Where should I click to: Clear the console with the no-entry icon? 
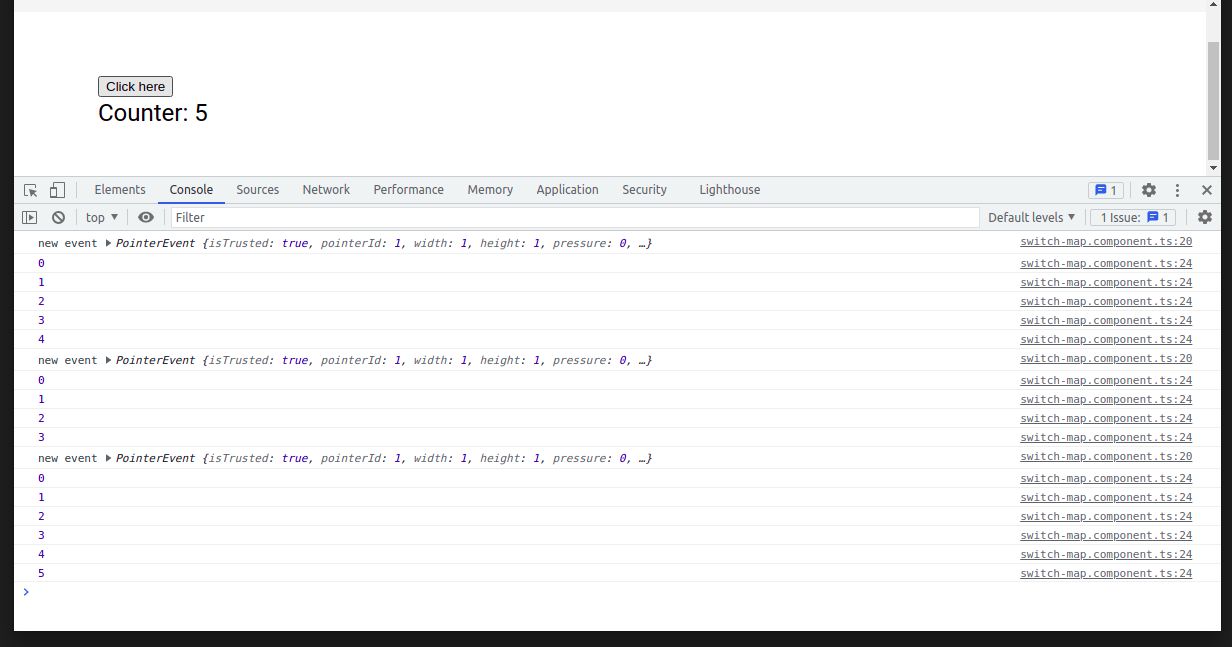[x=58, y=217]
